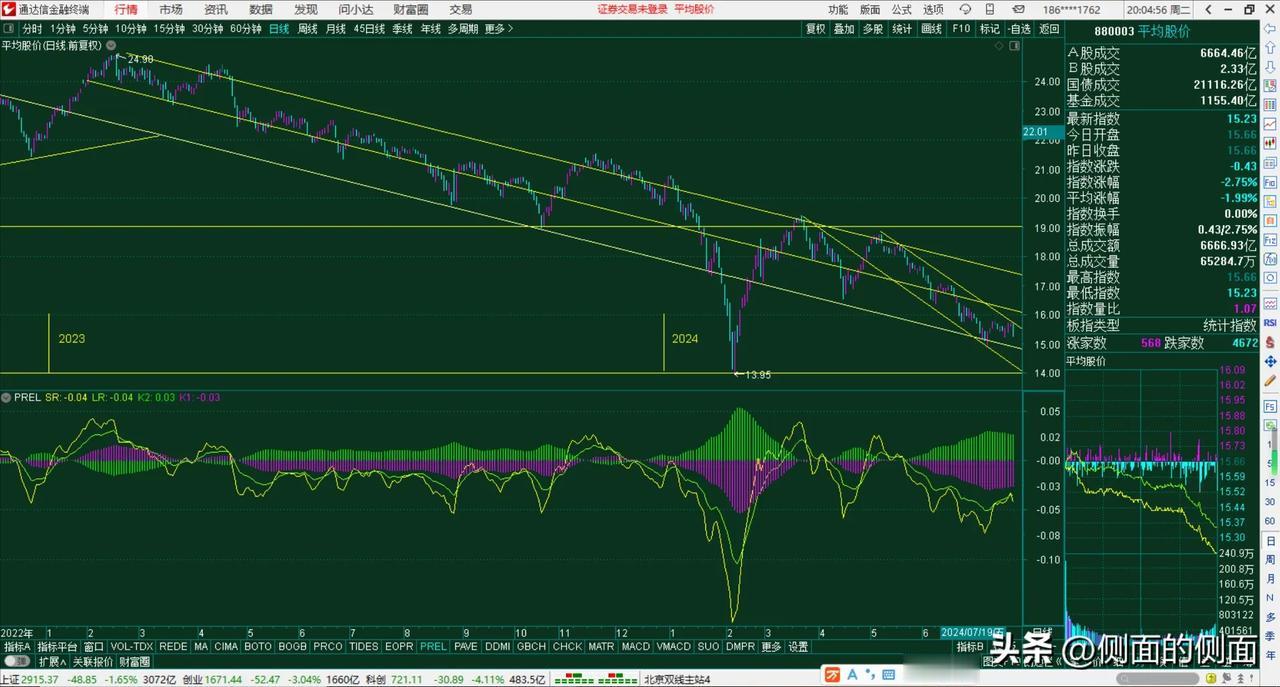Open the 窗口 tab at bottom
Image resolution: width=1280 pixels, height=687 pixels.
pos(95,647)
